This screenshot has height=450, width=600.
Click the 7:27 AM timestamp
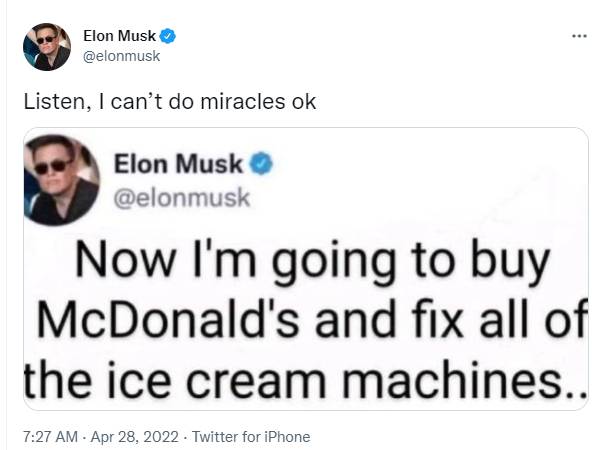point(51,437)
